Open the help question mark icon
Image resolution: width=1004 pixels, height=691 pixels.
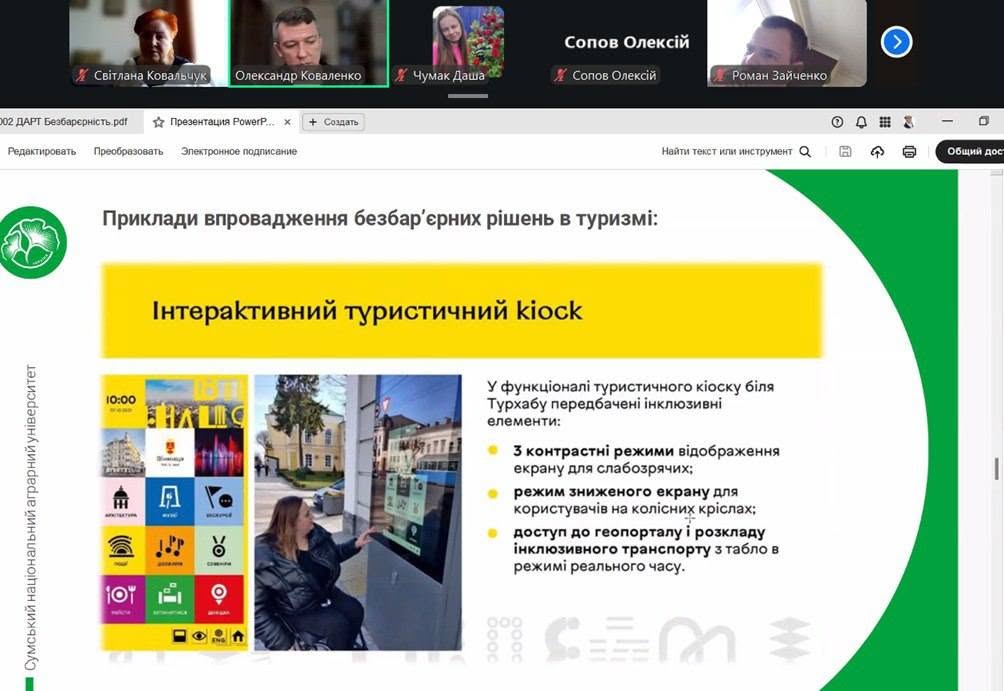pos(837,122)
